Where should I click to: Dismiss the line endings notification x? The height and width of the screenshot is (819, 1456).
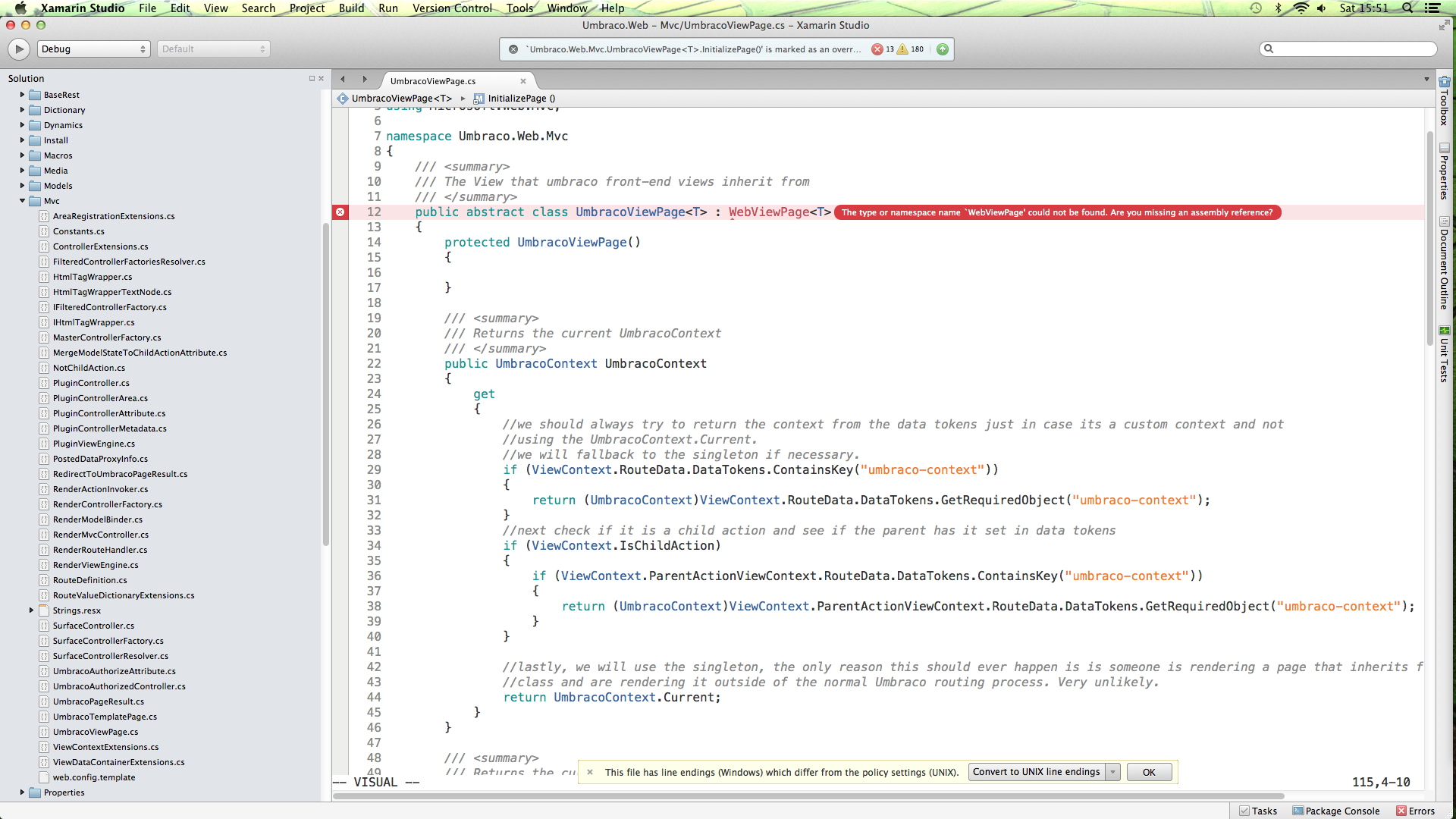(x=590, y=772)
